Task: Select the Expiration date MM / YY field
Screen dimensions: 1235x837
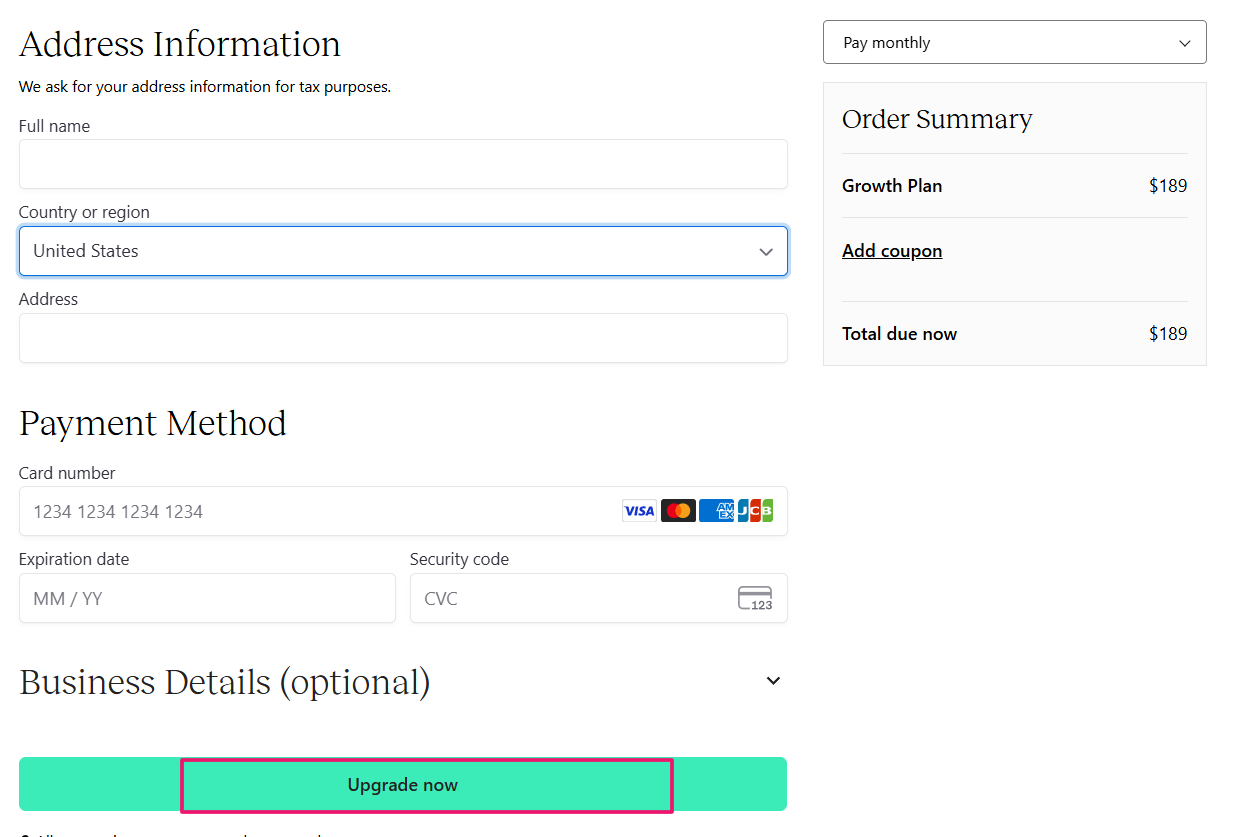Action: point(207,598)
